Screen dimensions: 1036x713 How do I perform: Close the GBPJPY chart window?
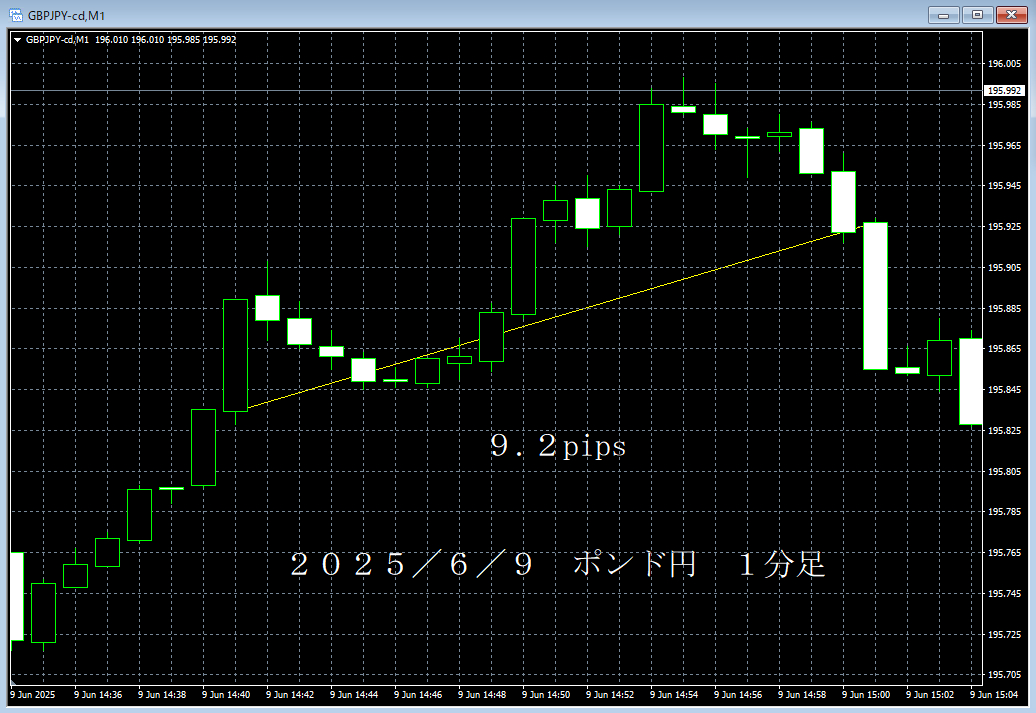[1012, 15]
